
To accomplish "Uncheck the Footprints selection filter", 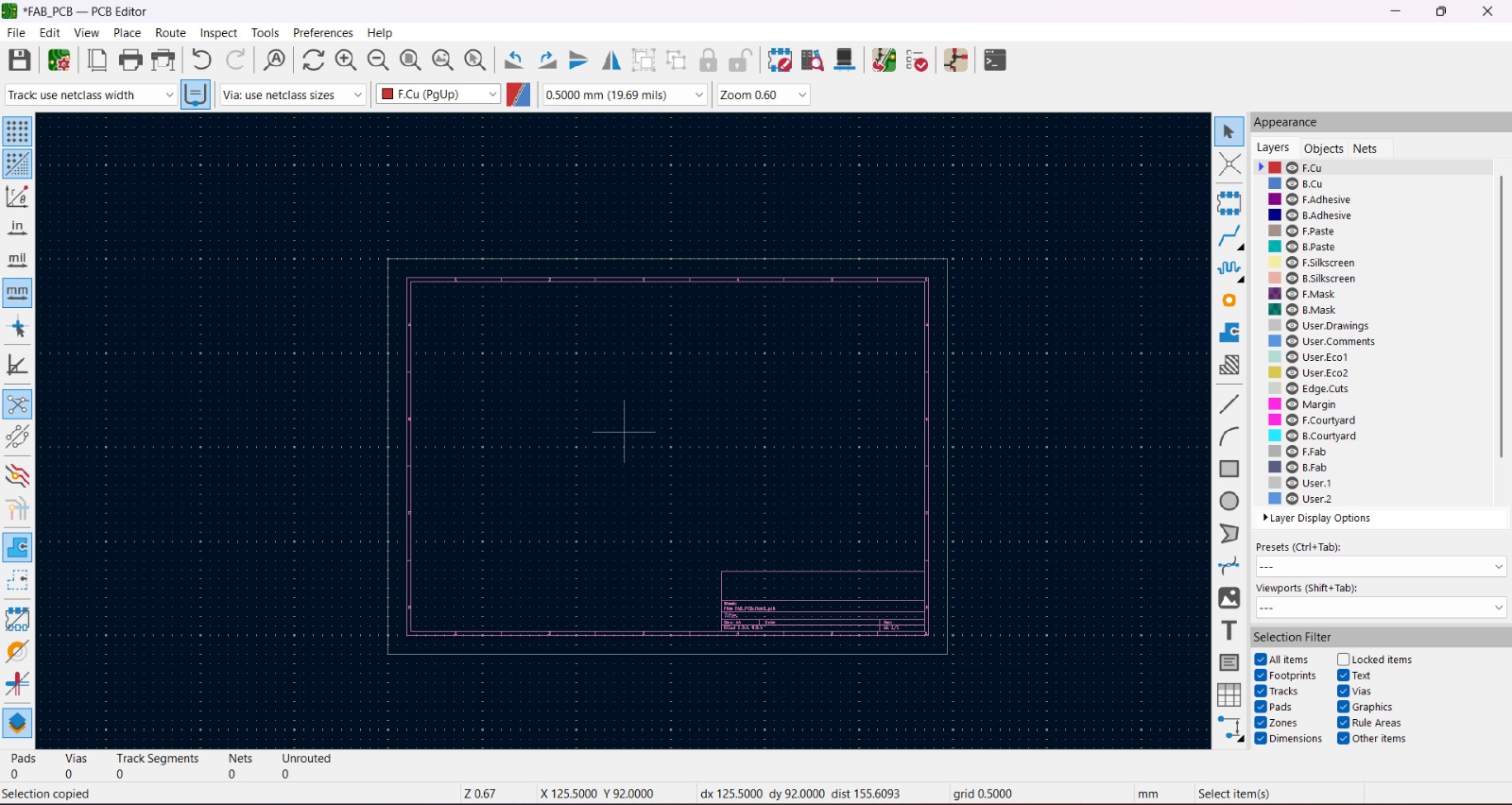I will (1261, 676).
